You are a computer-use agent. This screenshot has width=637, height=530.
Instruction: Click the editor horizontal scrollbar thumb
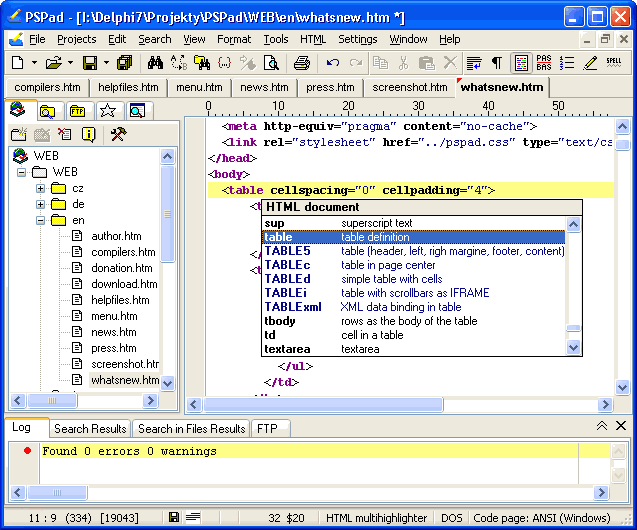pyautogui.click(x=323, y=405)
